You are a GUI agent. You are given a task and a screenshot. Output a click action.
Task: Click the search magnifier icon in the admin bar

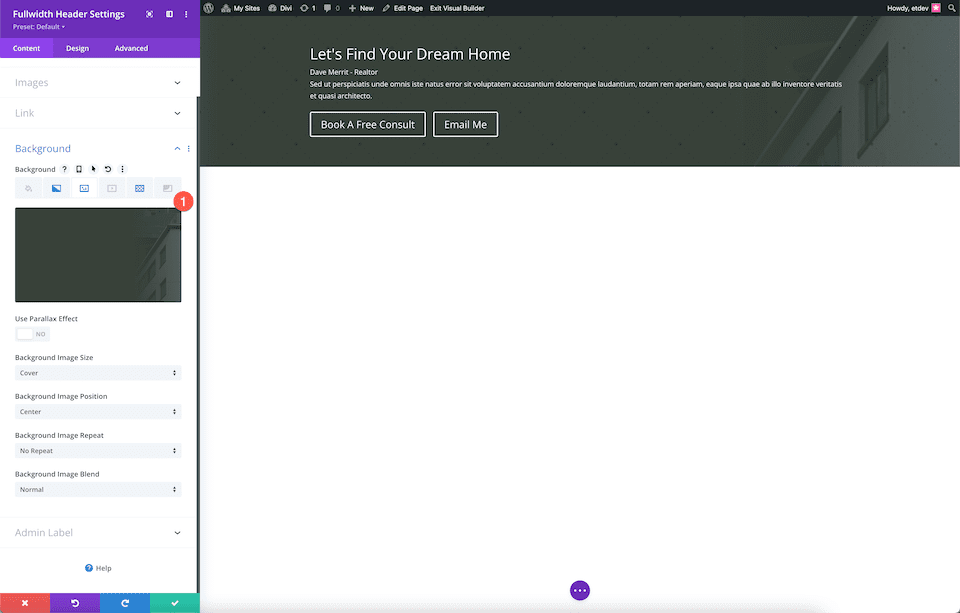coord(951,8)
